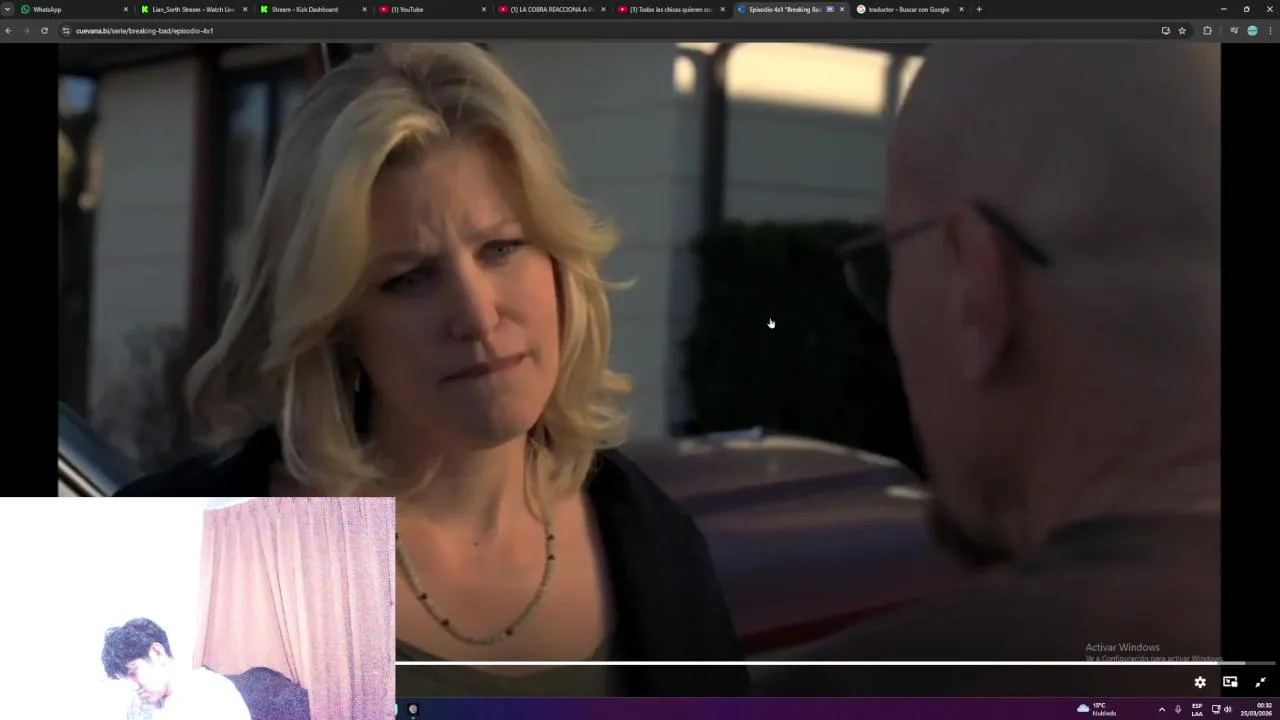The height and width of the screenshot is (720, 1280).
Task: View site information icon in address bar
Action: coord(66,30)
